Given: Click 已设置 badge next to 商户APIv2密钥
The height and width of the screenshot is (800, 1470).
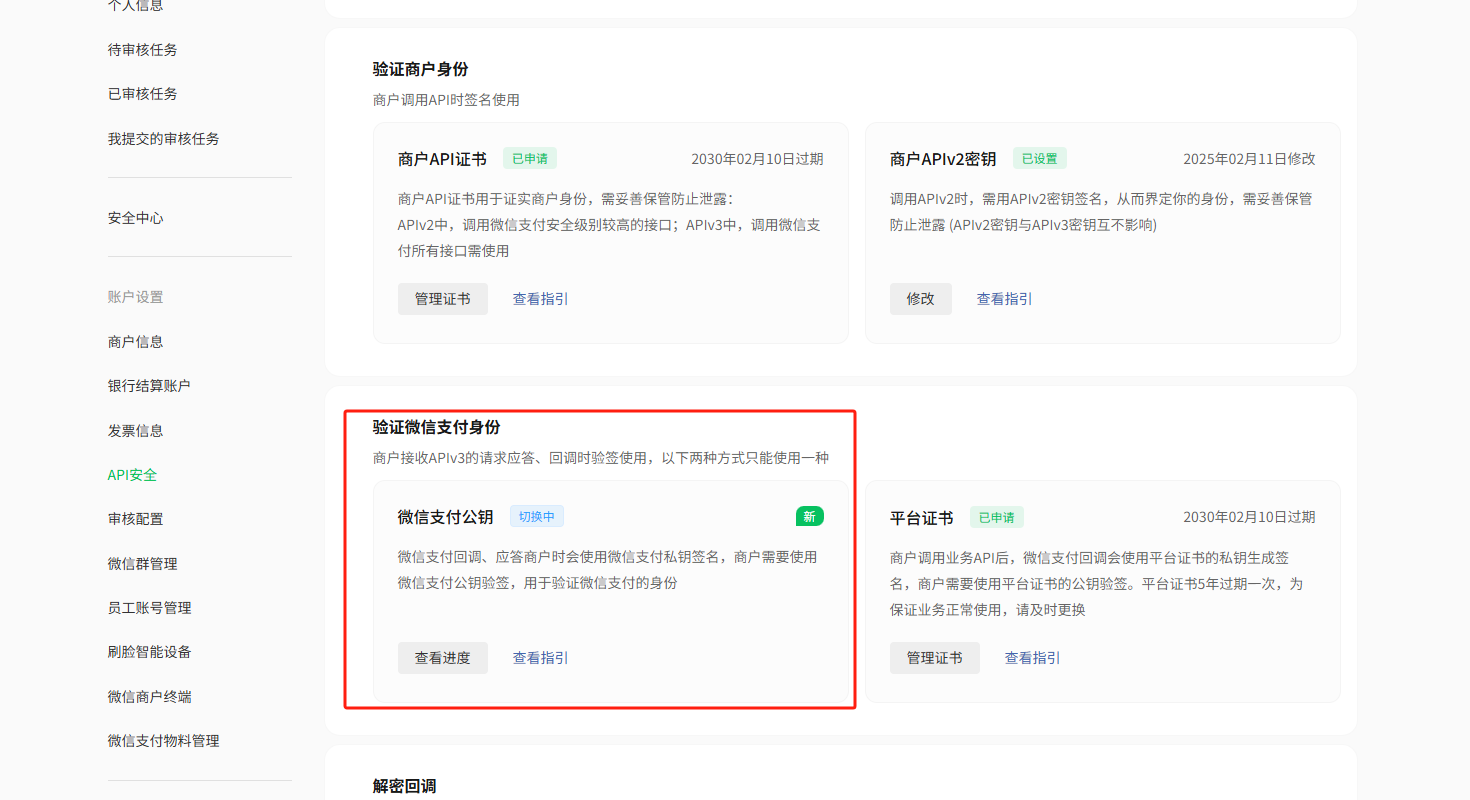Looking at the screenshot, I should pyautogui.click(x=1039, y=158).
